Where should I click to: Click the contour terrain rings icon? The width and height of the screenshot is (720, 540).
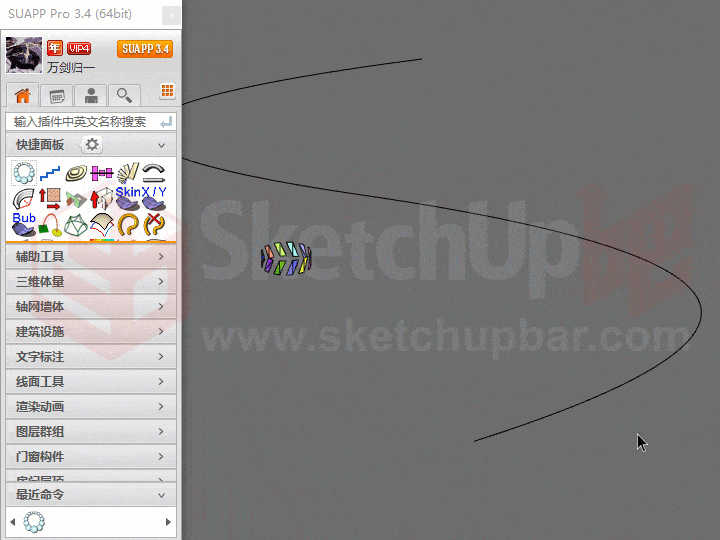pos(76,174)
